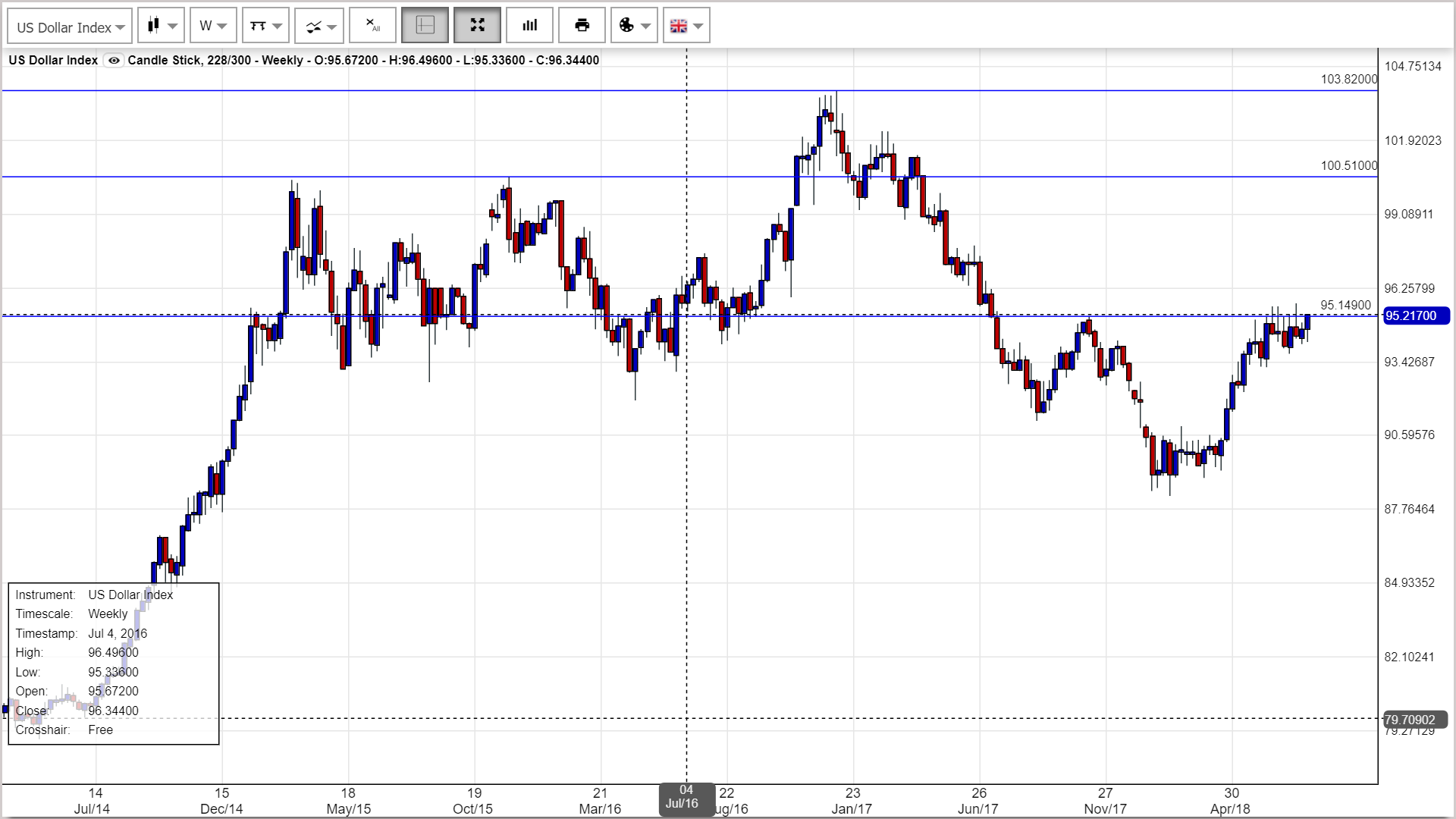Click the Jun/17 date axis label
Screen dimensions: 1456x819
click(978, 801)
